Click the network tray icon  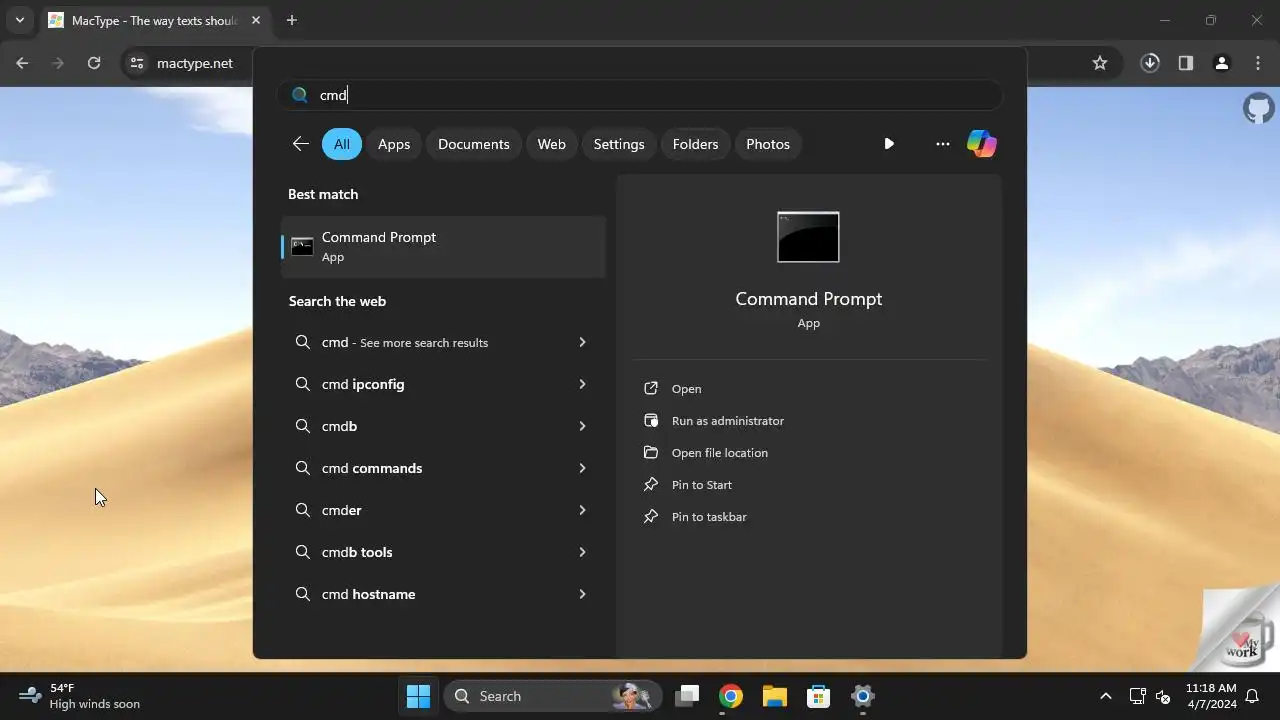1137,696
